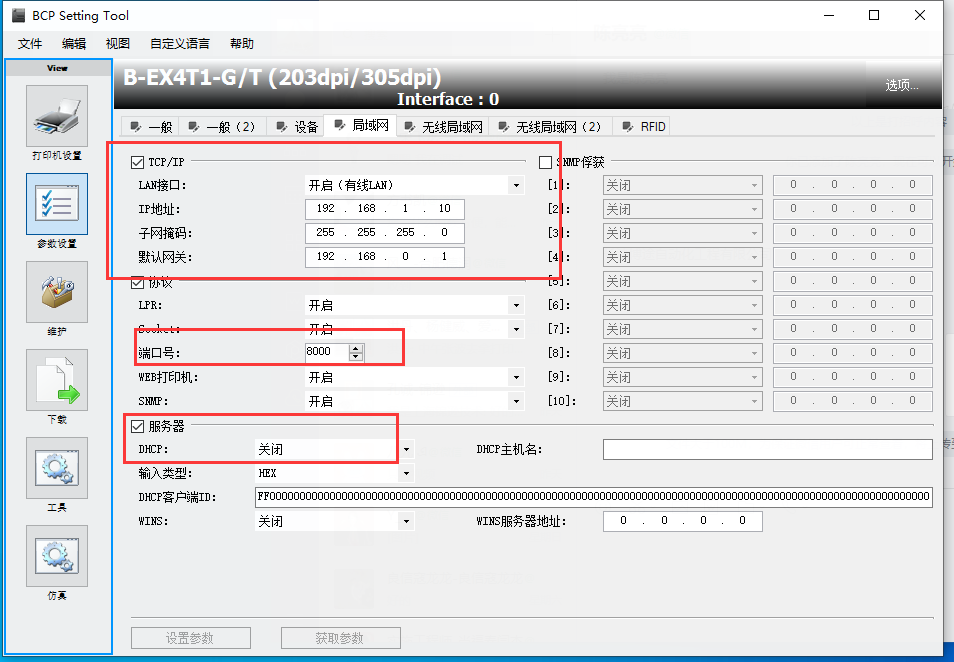Select the 参数设置 checklist icon
Screen dimensions: 954x662
click(x=57, y=204)
